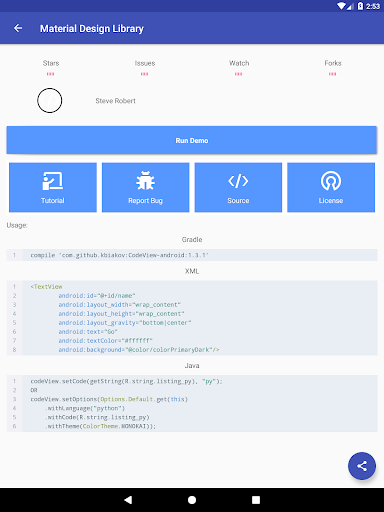Viewport: 384px width, 512px height.
Task: Tap the author avatar circle
Action: (x=50, y=100)
